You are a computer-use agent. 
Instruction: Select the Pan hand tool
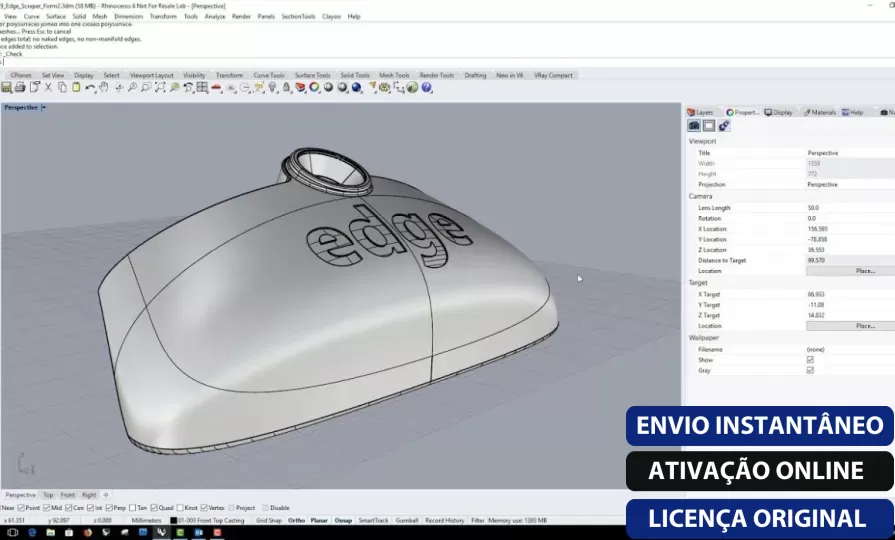104,87
